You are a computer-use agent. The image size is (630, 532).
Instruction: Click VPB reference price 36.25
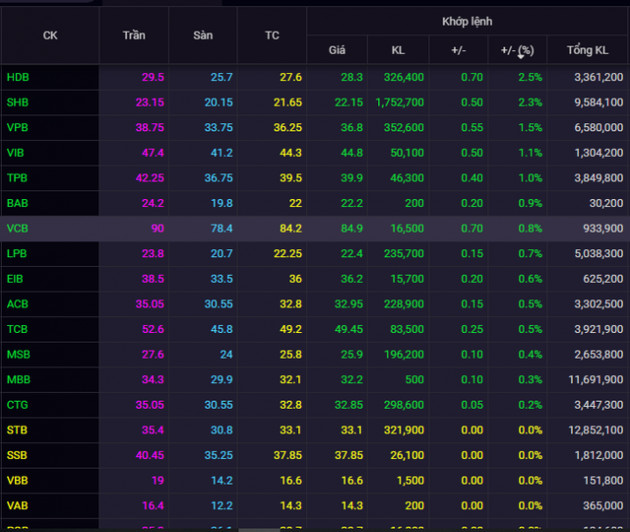click(288, 127)
